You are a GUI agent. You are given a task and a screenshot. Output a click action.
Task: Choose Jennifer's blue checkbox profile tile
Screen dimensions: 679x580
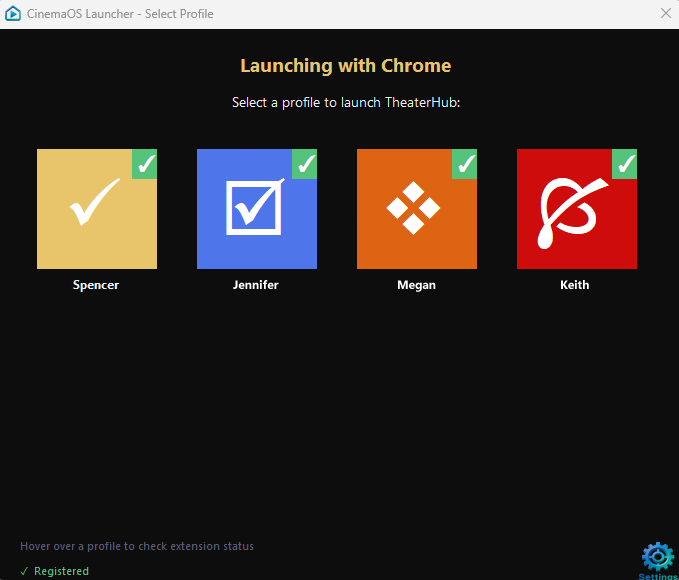pyautogui.click(x=256, y=210)
